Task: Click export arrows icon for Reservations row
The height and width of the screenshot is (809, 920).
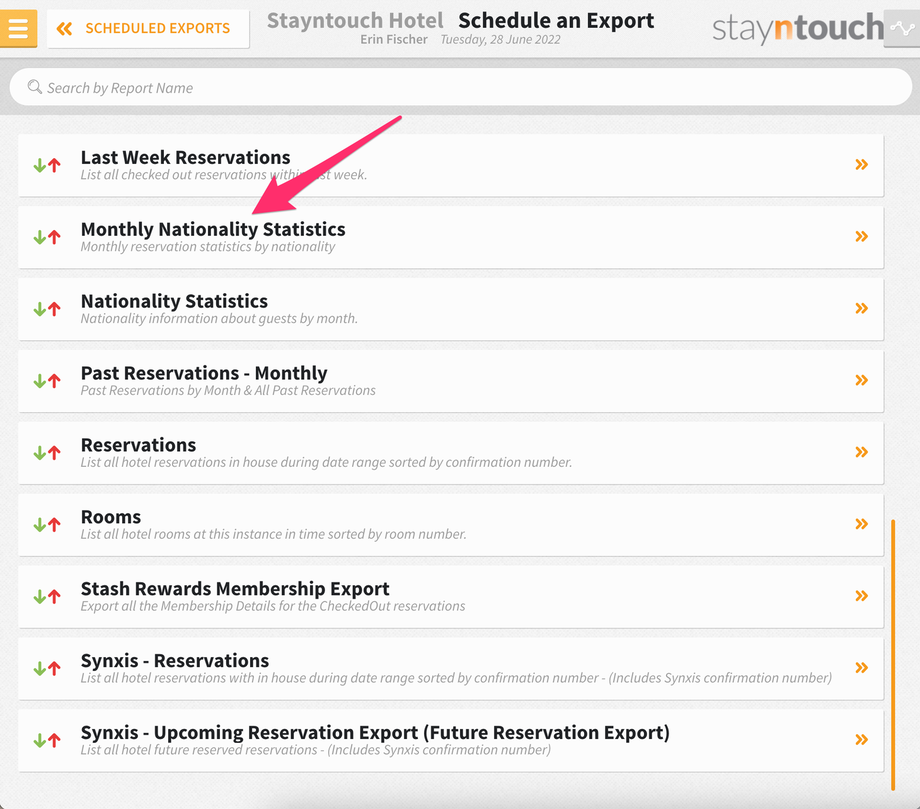Action: pos(47,453)
